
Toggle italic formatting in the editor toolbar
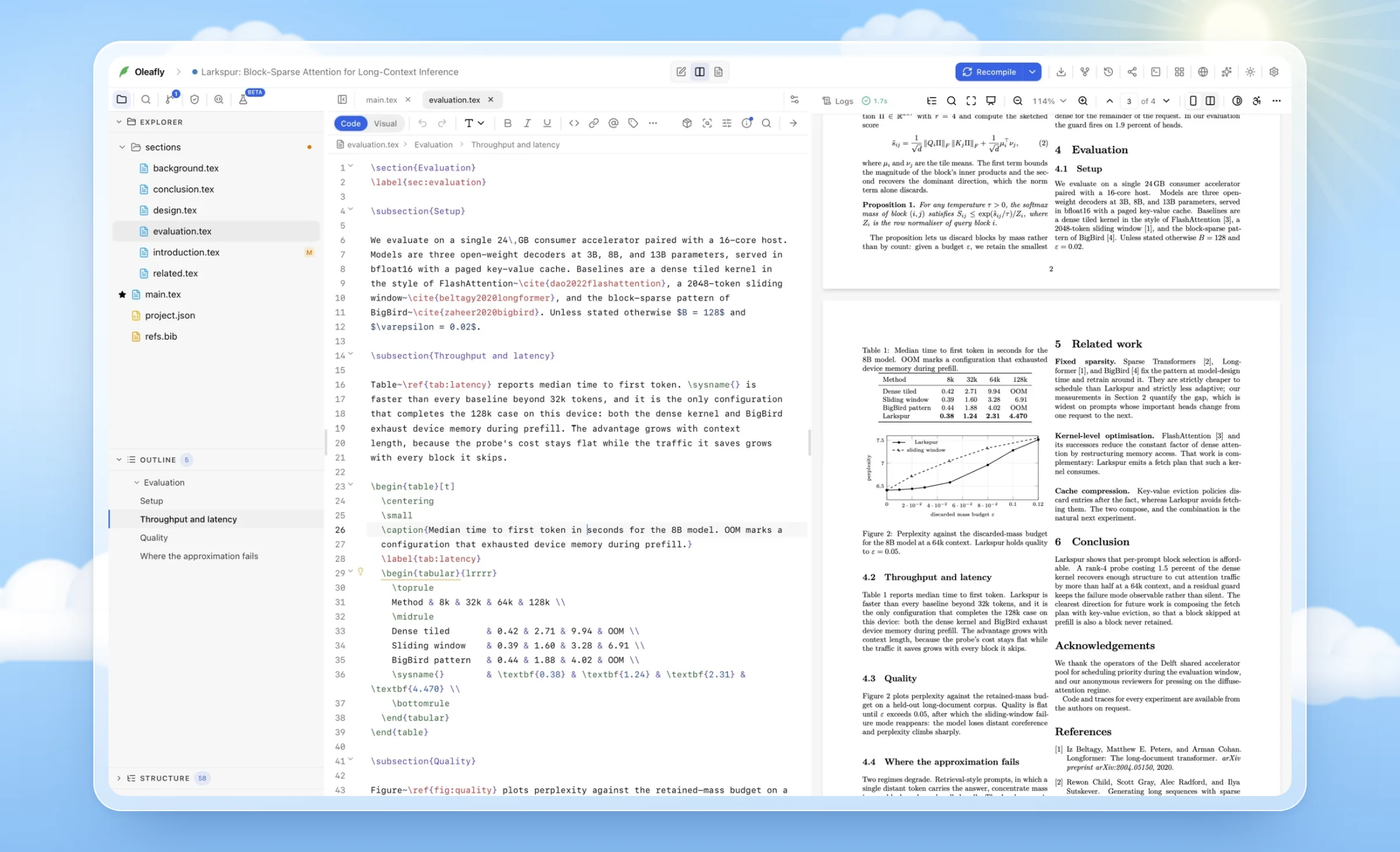coord(527,123)
